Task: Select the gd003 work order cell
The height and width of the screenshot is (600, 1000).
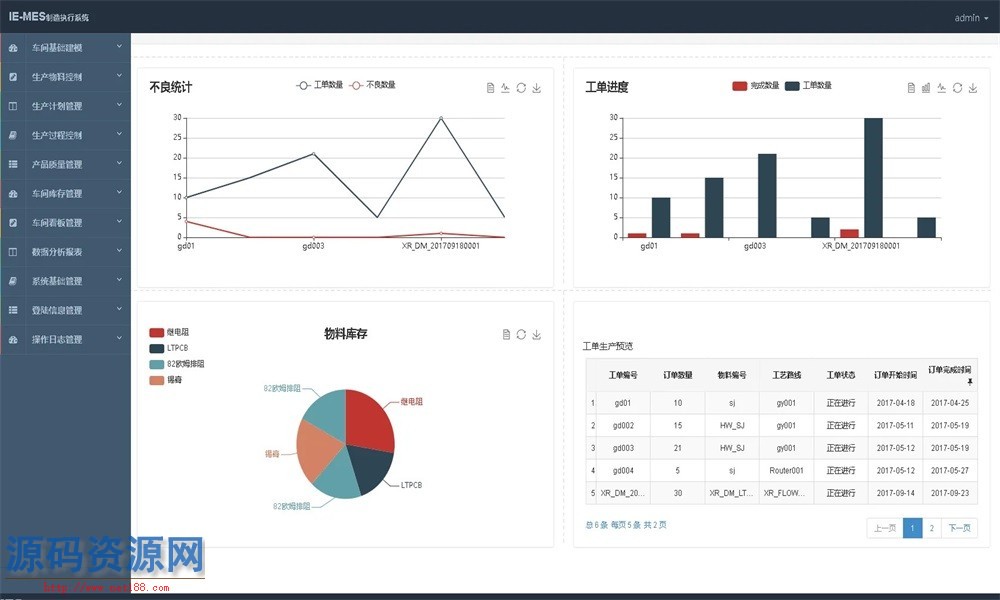Action: click(x=623, y=448)
